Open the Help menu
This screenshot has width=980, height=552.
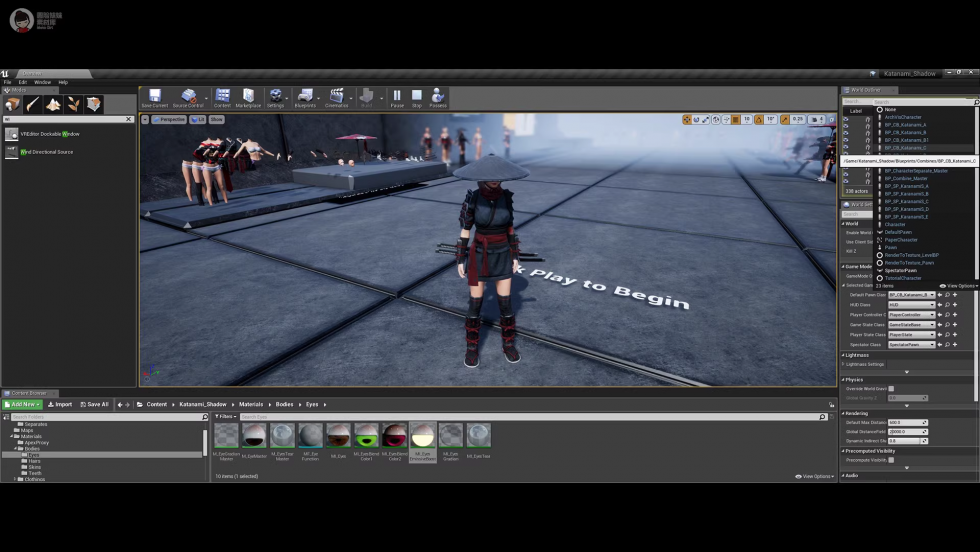pyautogui.click(x=63, y=82)
